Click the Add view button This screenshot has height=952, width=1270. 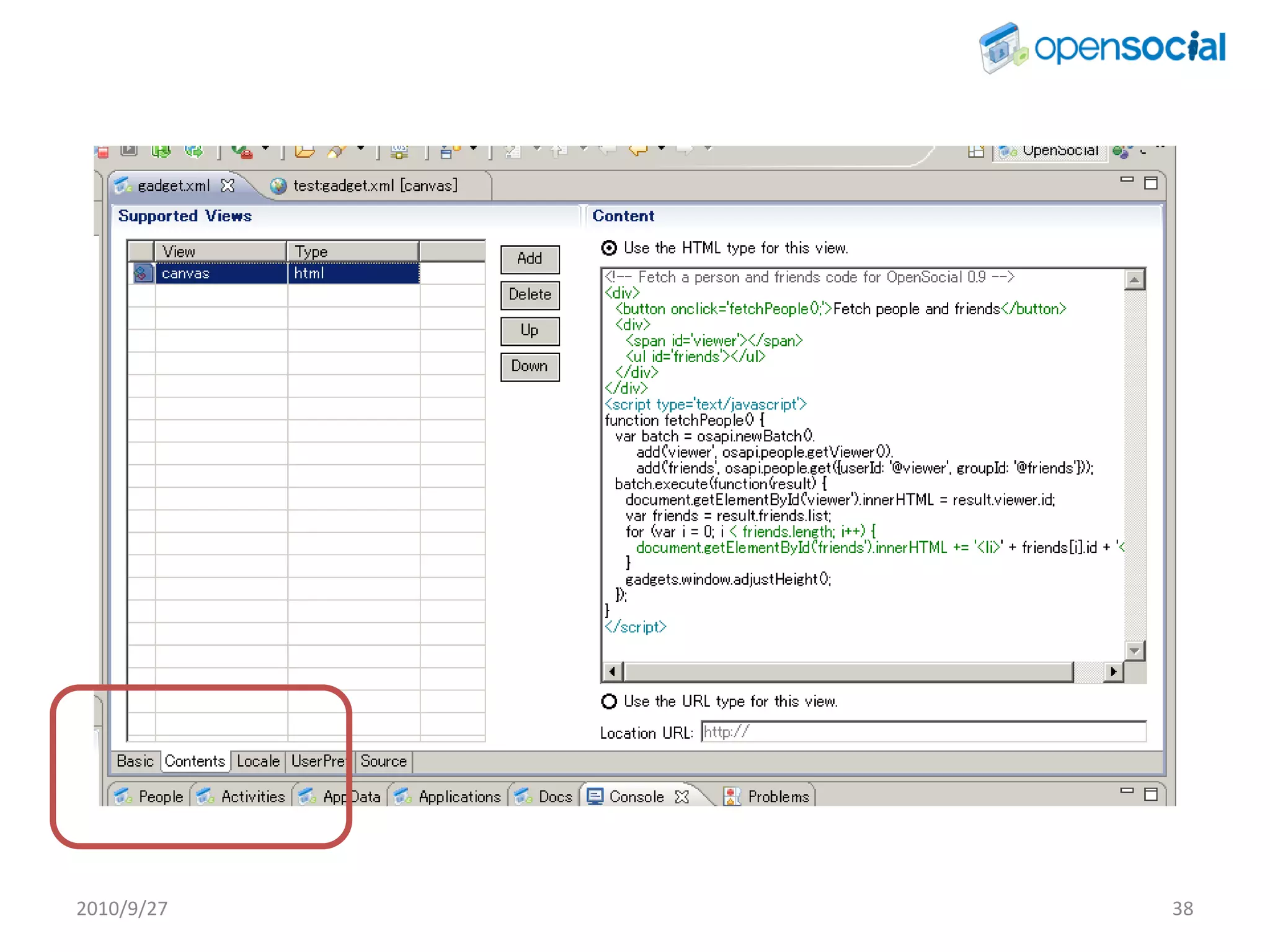click(x=530, y=259)
